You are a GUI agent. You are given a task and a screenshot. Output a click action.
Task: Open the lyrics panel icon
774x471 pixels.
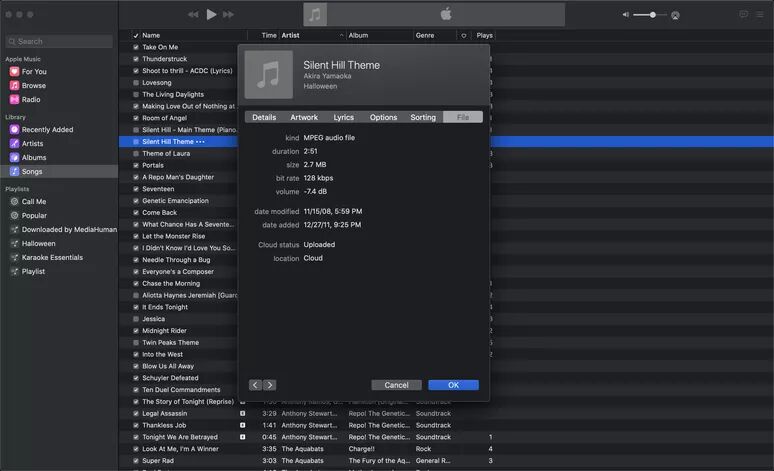coord(743,14)
